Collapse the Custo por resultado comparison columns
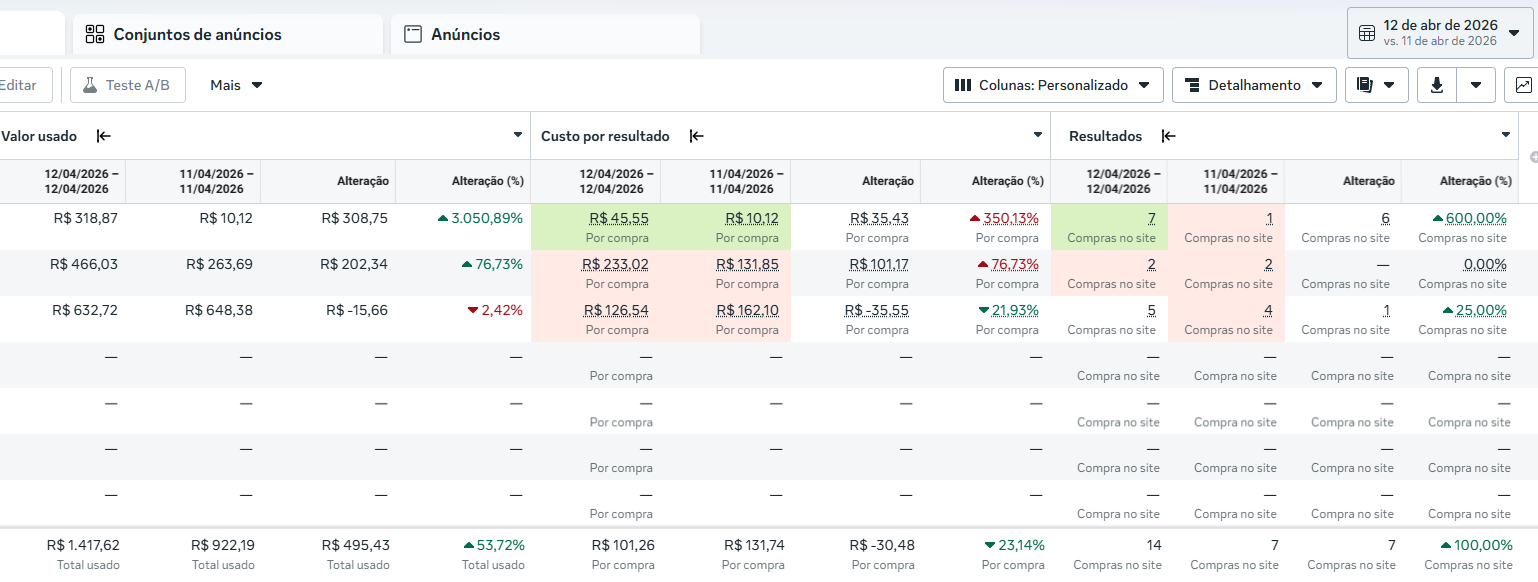Screen dimensions: 1538x582 pos(697,136)
